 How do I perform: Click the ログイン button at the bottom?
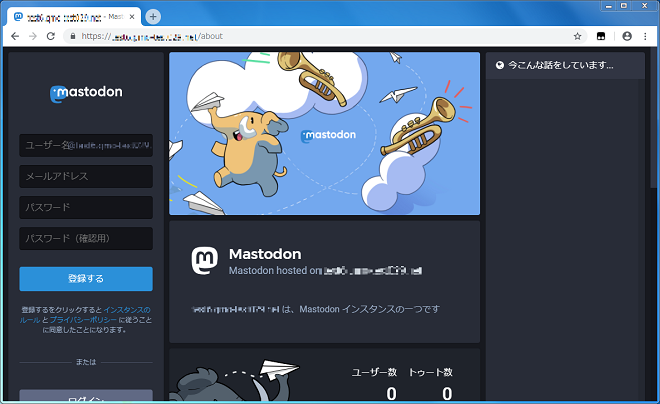pos(86,396)
